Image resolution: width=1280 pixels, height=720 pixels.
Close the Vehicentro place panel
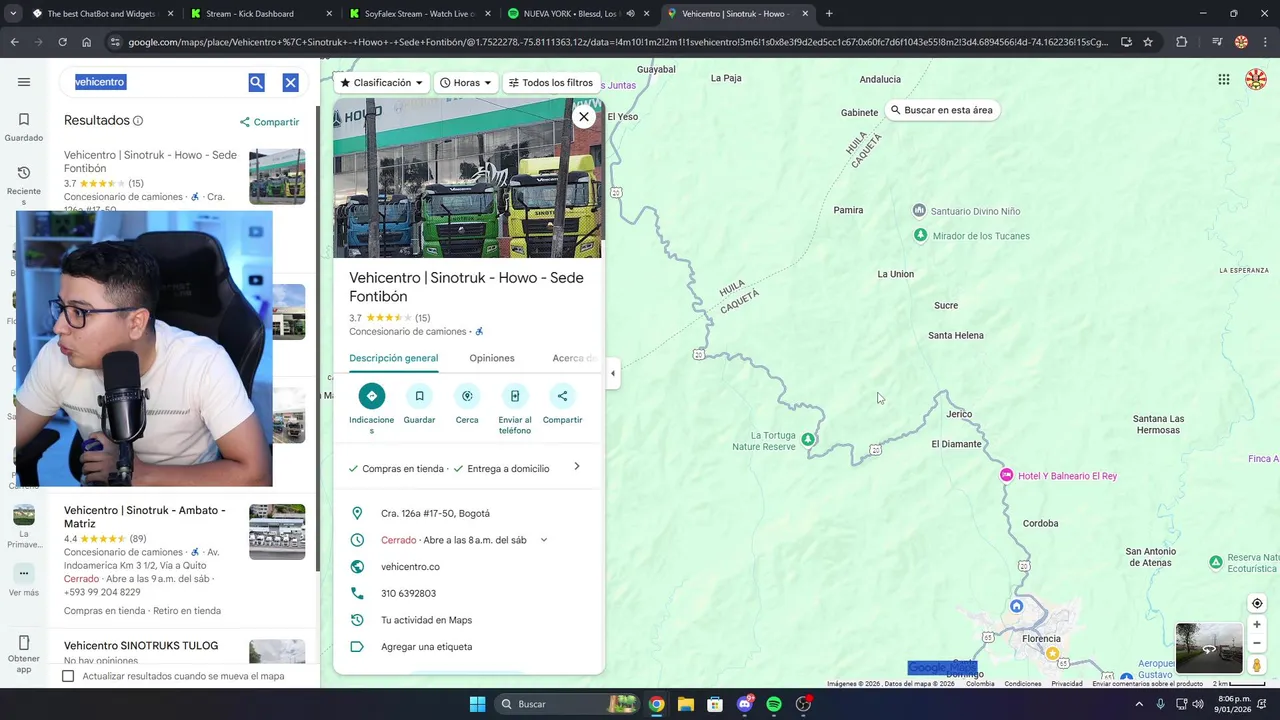(x=584, y=116)
